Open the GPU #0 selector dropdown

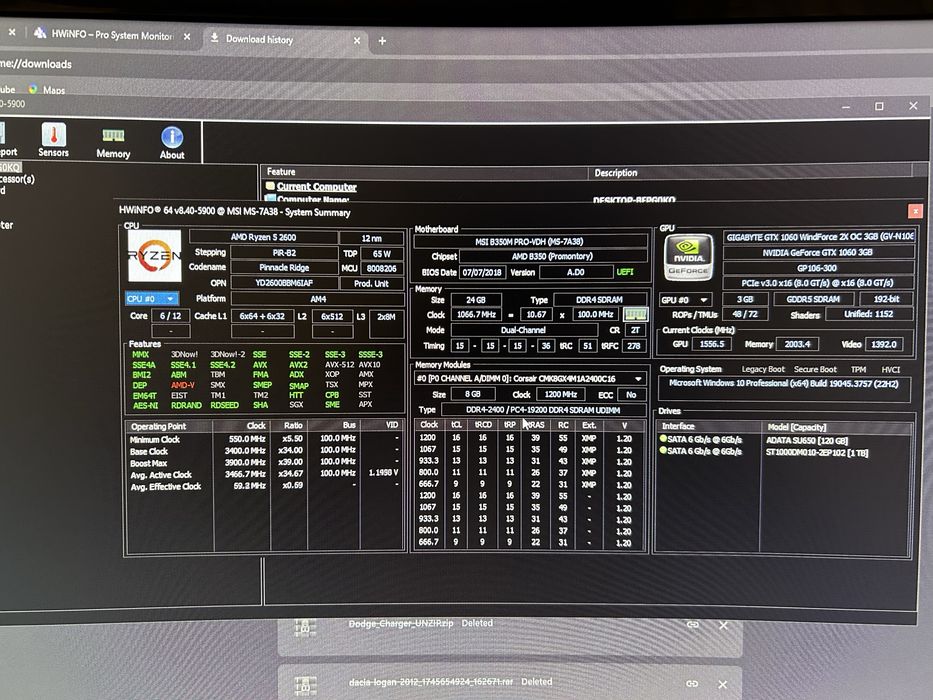click(x=685, y=299)
